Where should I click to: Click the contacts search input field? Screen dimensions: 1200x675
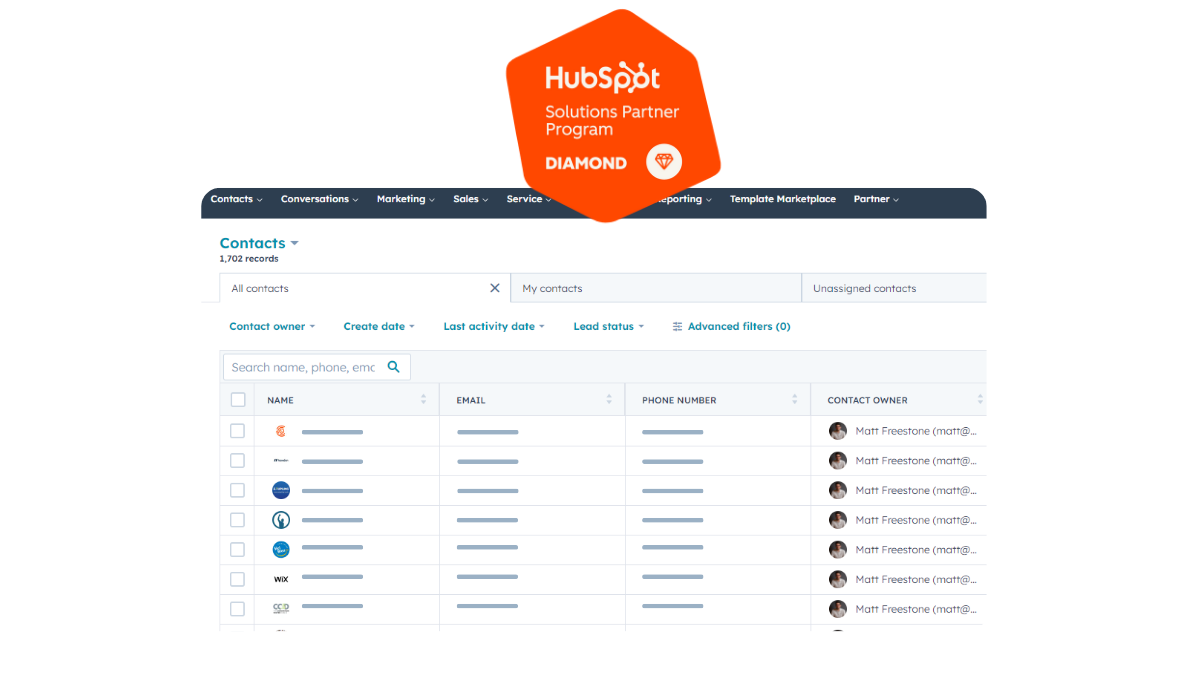click(304, 367)
